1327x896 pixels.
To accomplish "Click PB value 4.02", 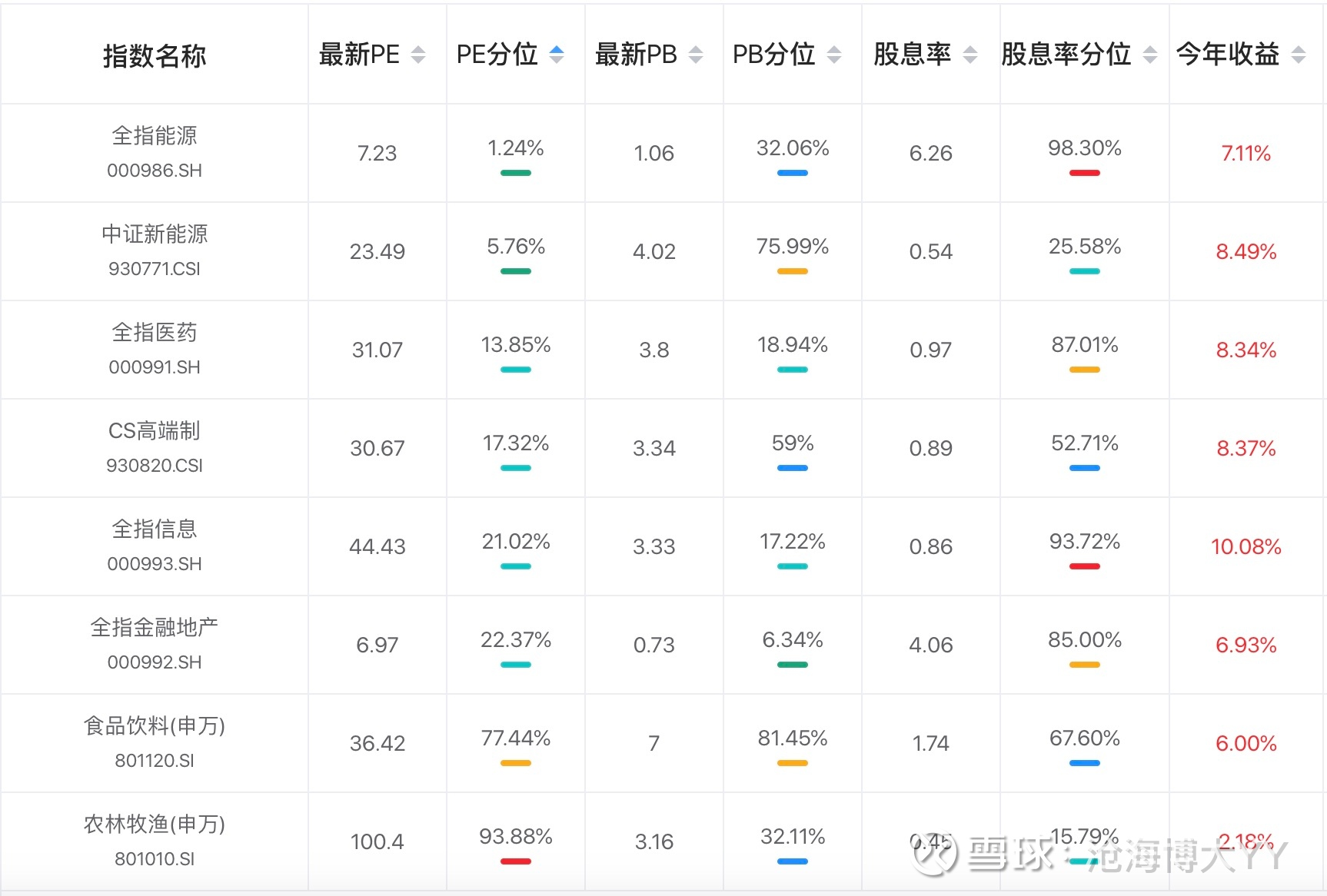I will click(x=654, y=252).
